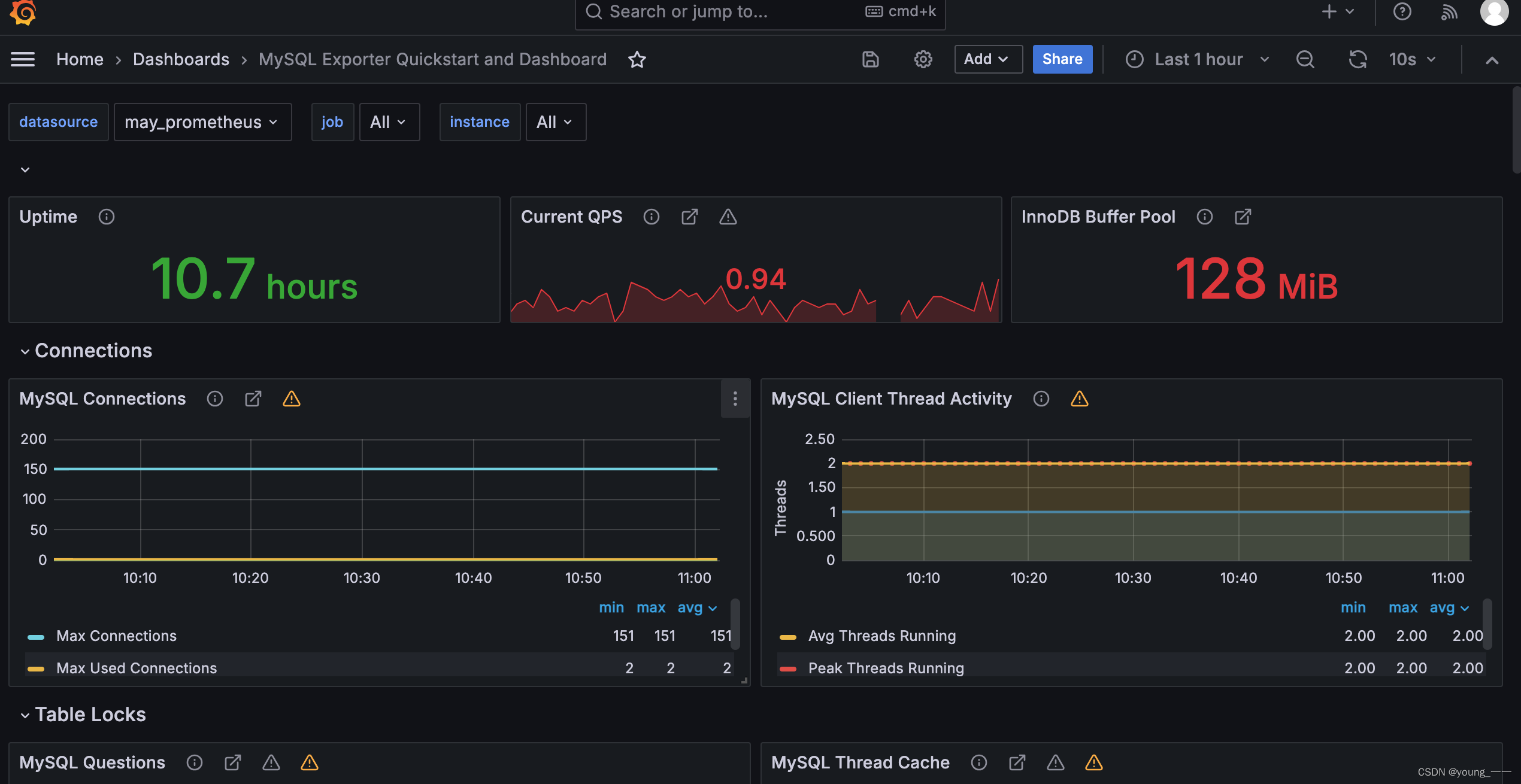Open the help question-mark menu

coord(1402,12)
